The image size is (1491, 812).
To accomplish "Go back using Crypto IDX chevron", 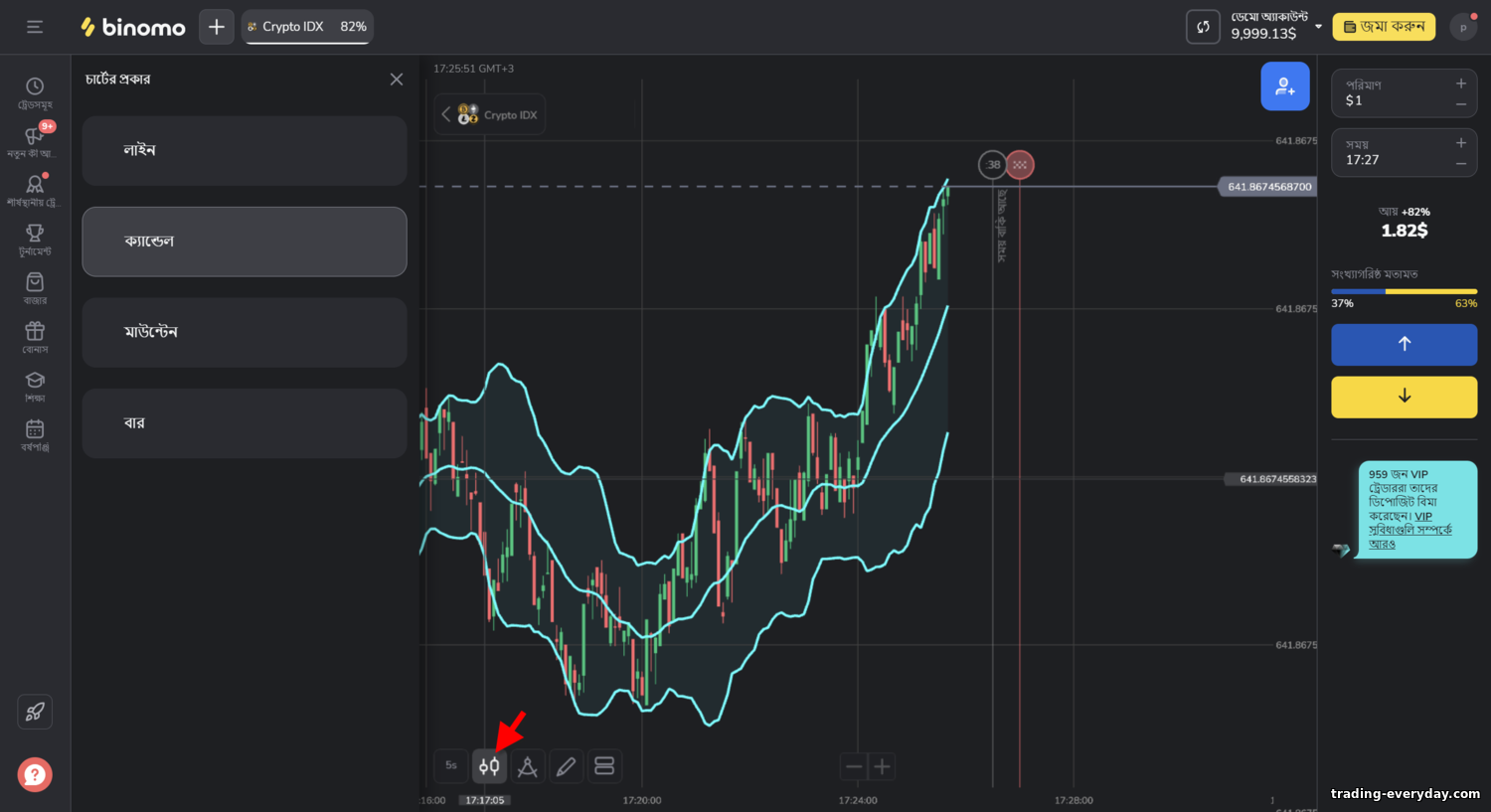I will [x=446, y=114].
